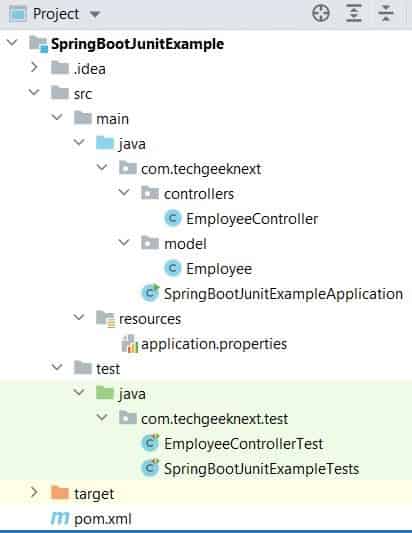Click the Expand All toolbar icon

tap(354, 14)
